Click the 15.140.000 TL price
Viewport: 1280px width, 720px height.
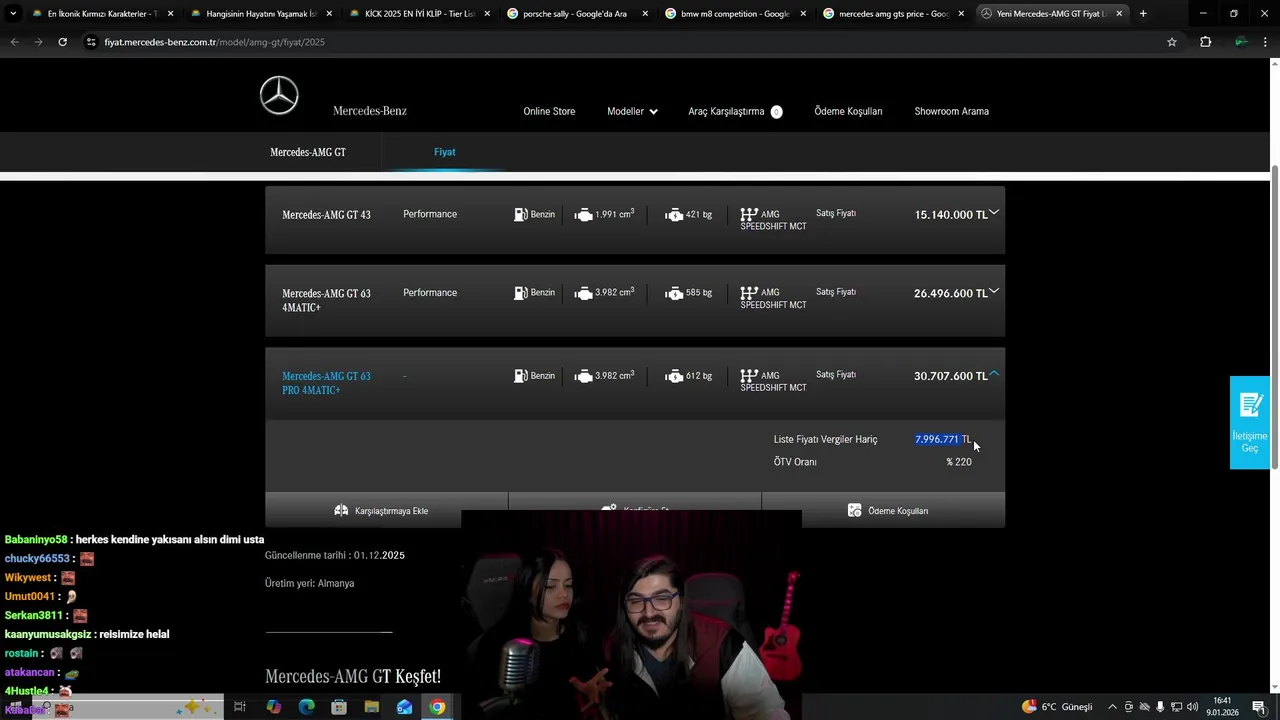click(x=950, y=214)
